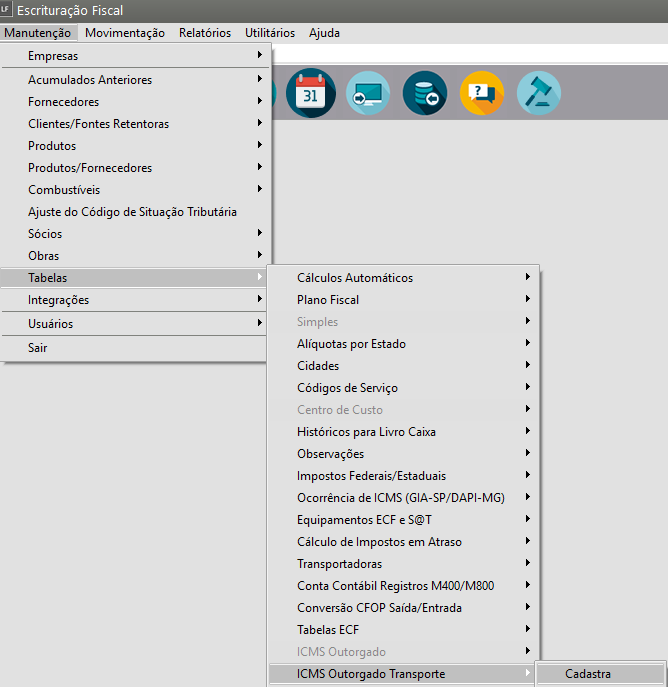Click the LF application icon in title bar
668x687 pixels.
9,10
